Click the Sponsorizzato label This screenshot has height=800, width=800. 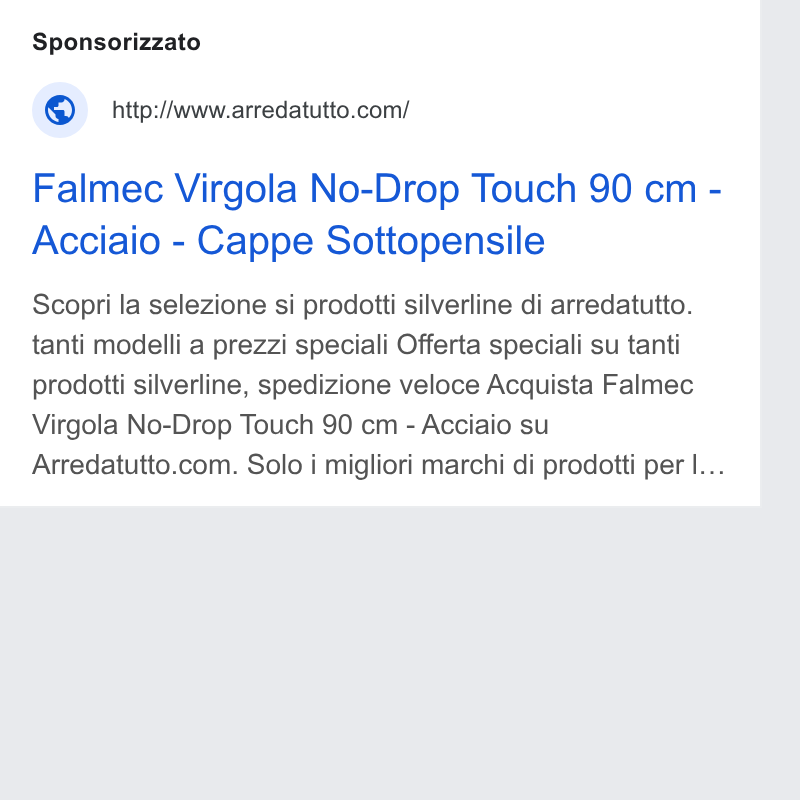pyautogui.click(x=116, y=42)
